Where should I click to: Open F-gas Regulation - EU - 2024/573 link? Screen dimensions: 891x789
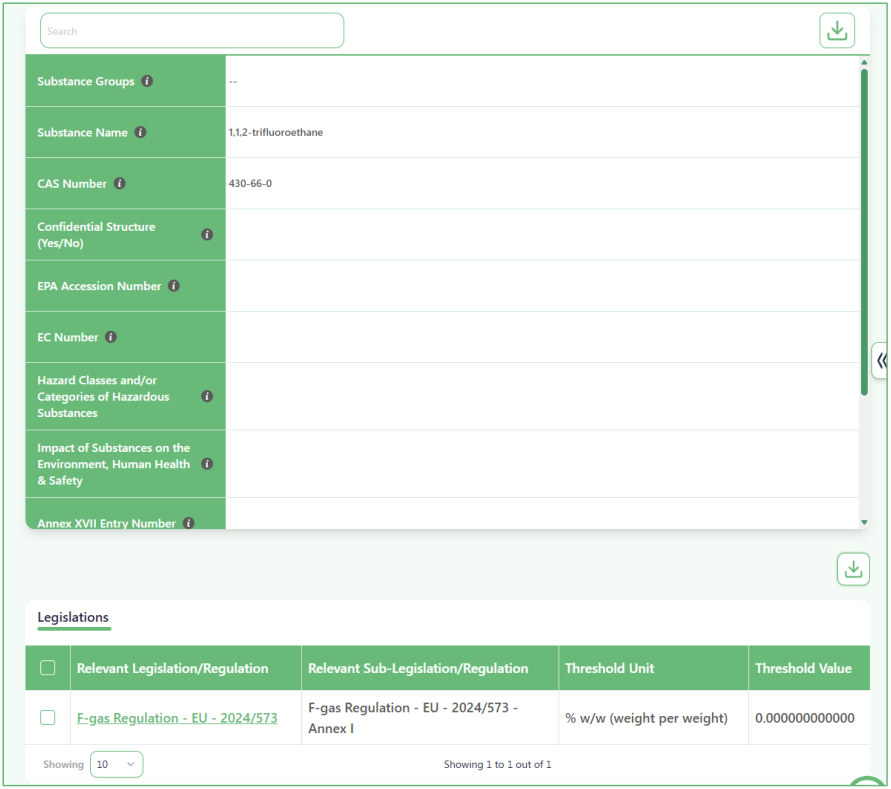coord(177,718)
